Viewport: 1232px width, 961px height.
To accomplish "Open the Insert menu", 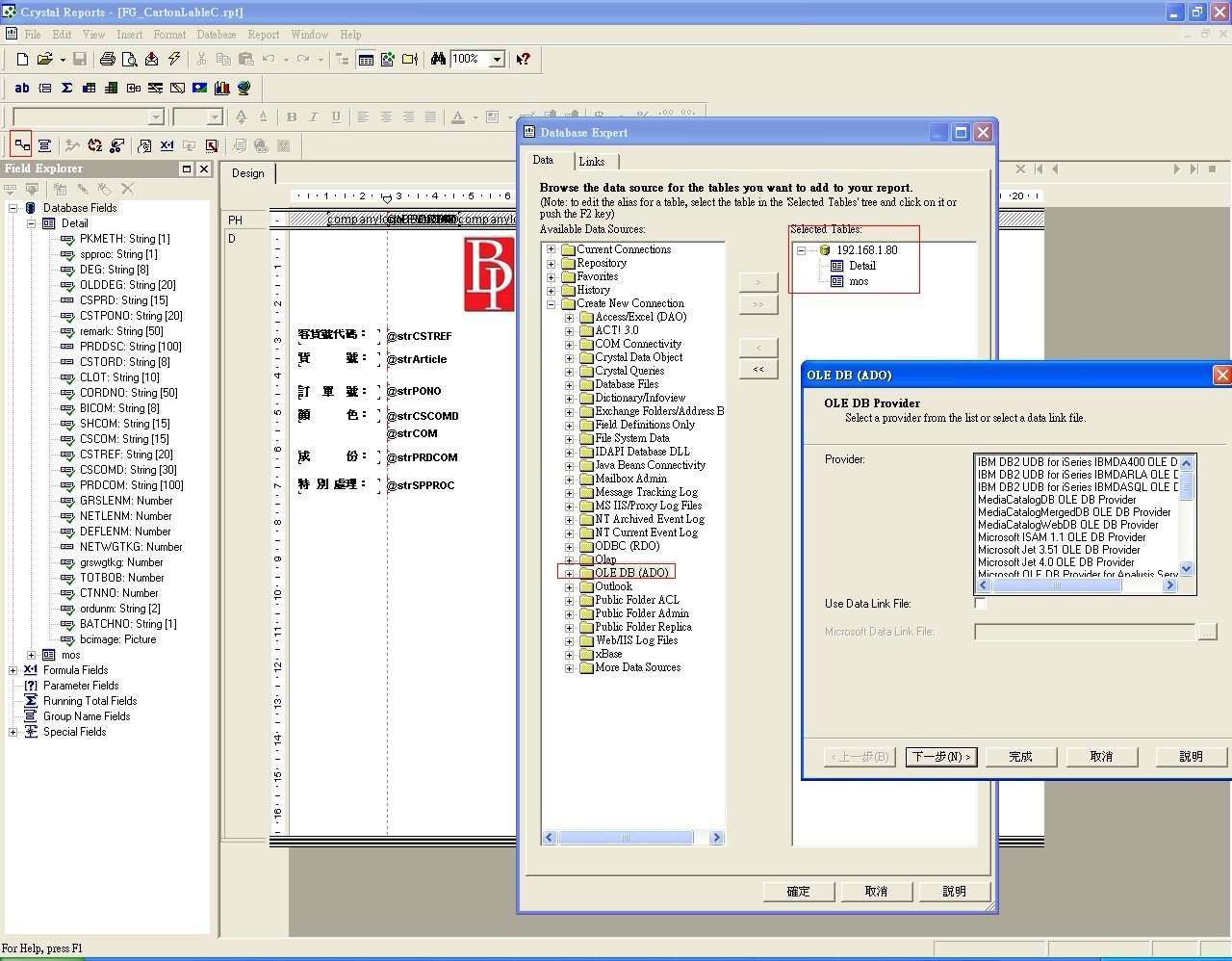I will (129, 35).
